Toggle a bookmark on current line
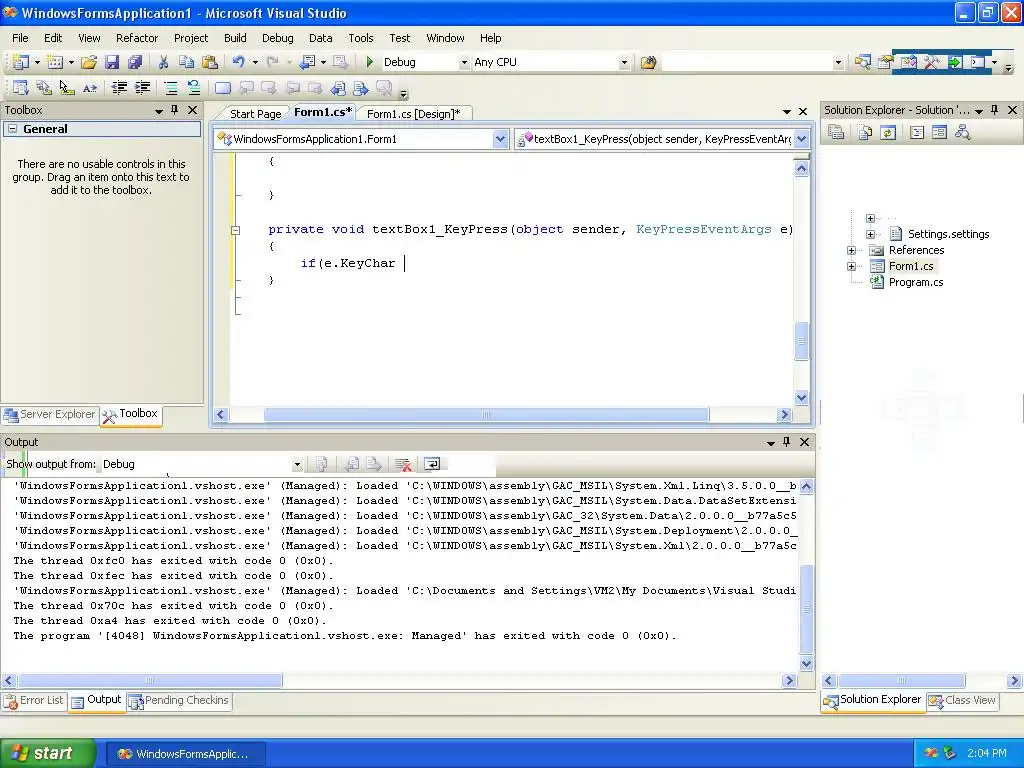 222,88
